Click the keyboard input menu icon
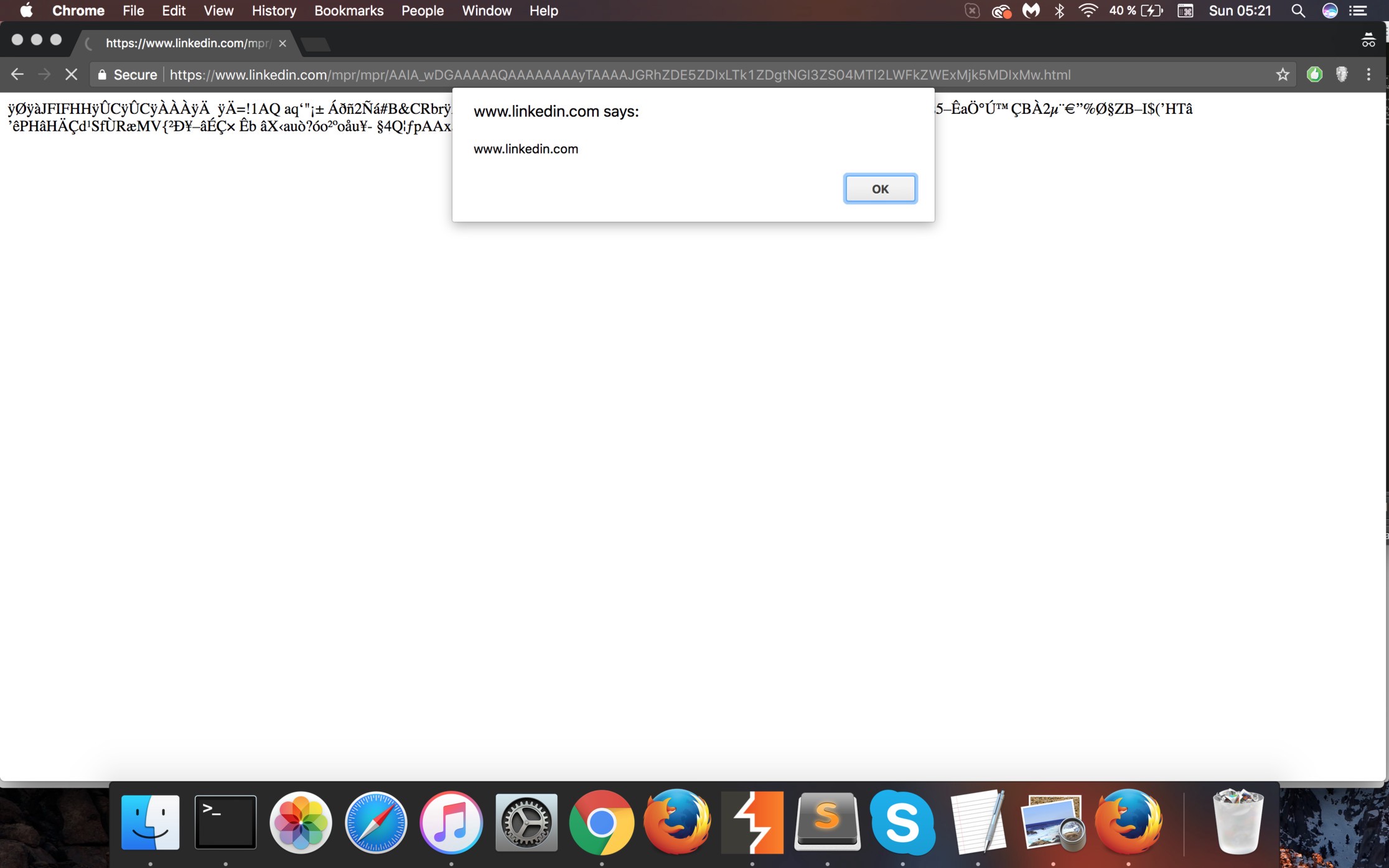1389x868 pixels. [x=1186, y=11]
